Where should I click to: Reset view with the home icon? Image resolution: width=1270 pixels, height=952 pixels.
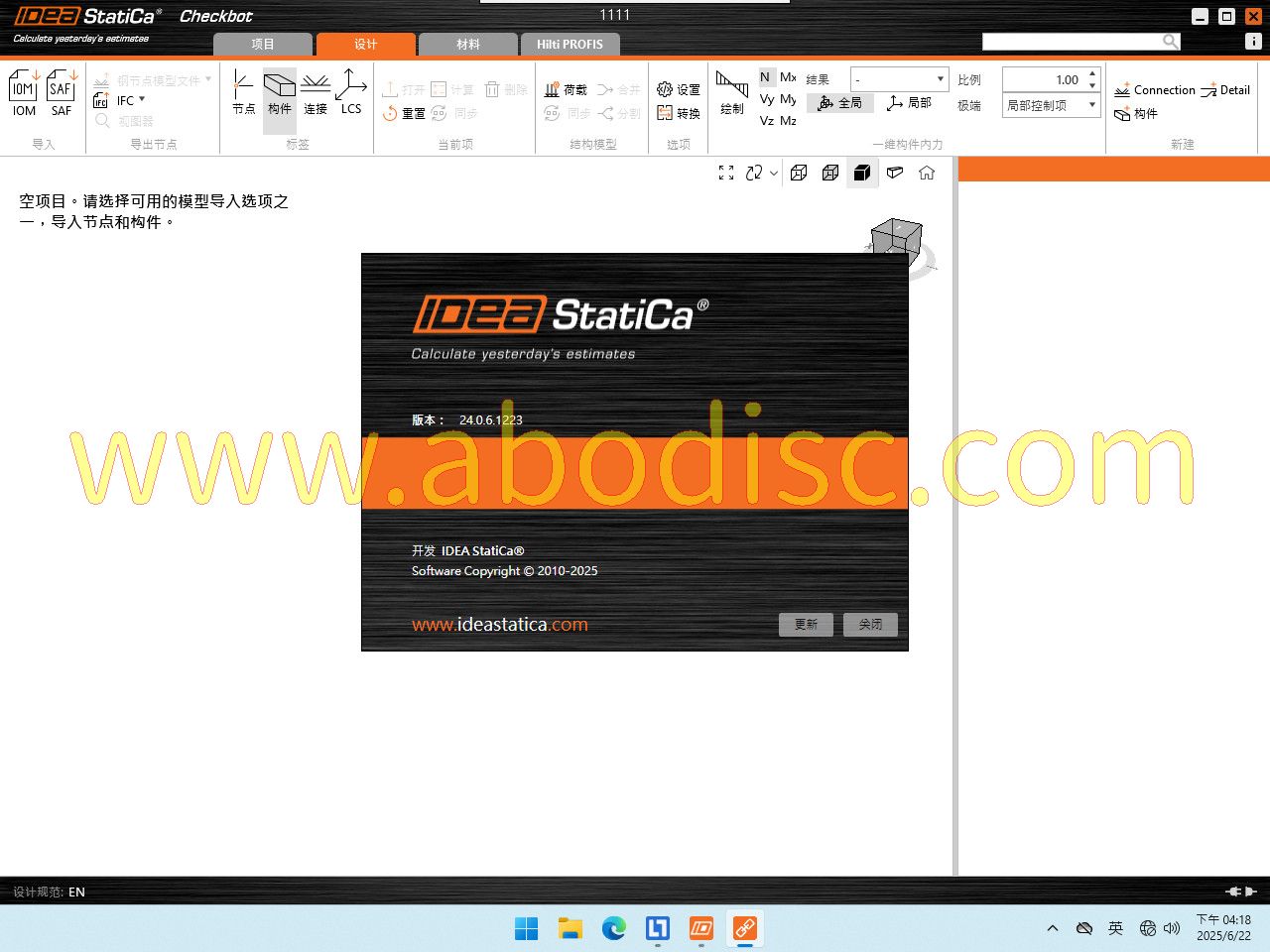927,173
